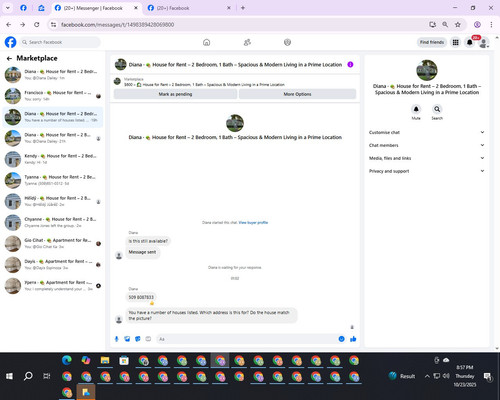
Task: Expand the Chat members section
Action: pos(426,145)
